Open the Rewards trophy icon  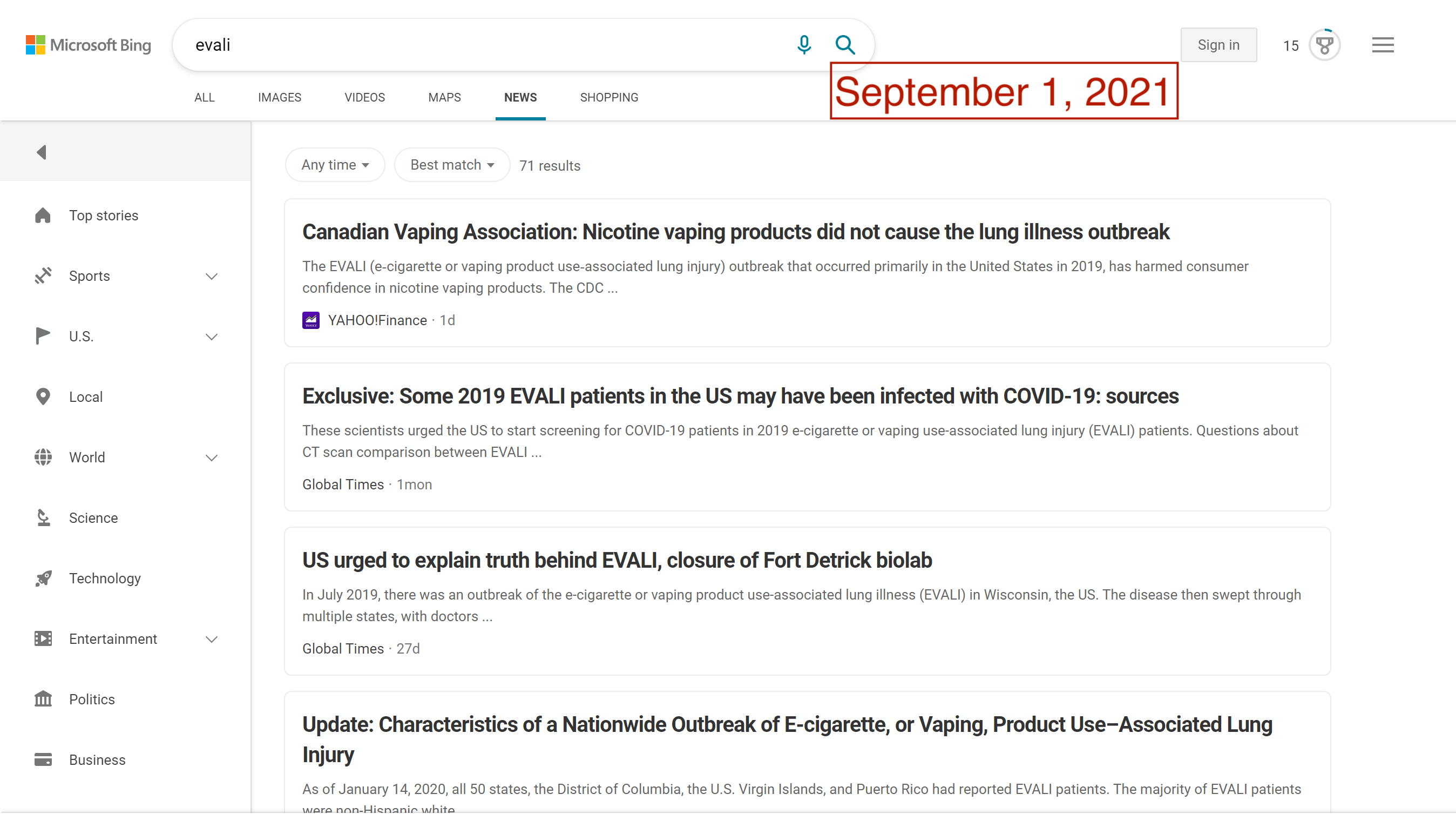coord(1324,45)
